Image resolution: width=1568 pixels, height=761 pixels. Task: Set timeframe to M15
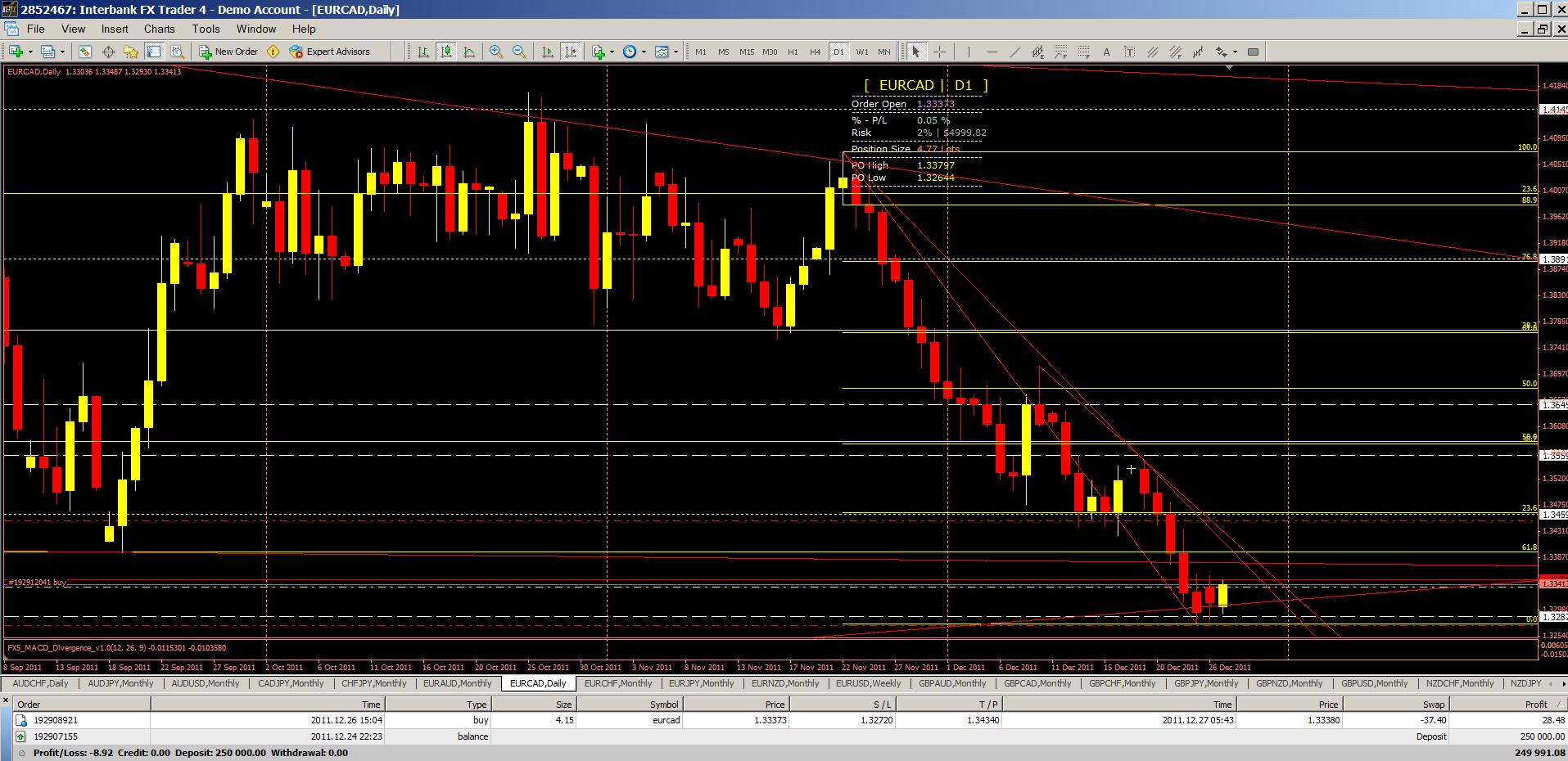pyautogui.click(x=747, y=52)
